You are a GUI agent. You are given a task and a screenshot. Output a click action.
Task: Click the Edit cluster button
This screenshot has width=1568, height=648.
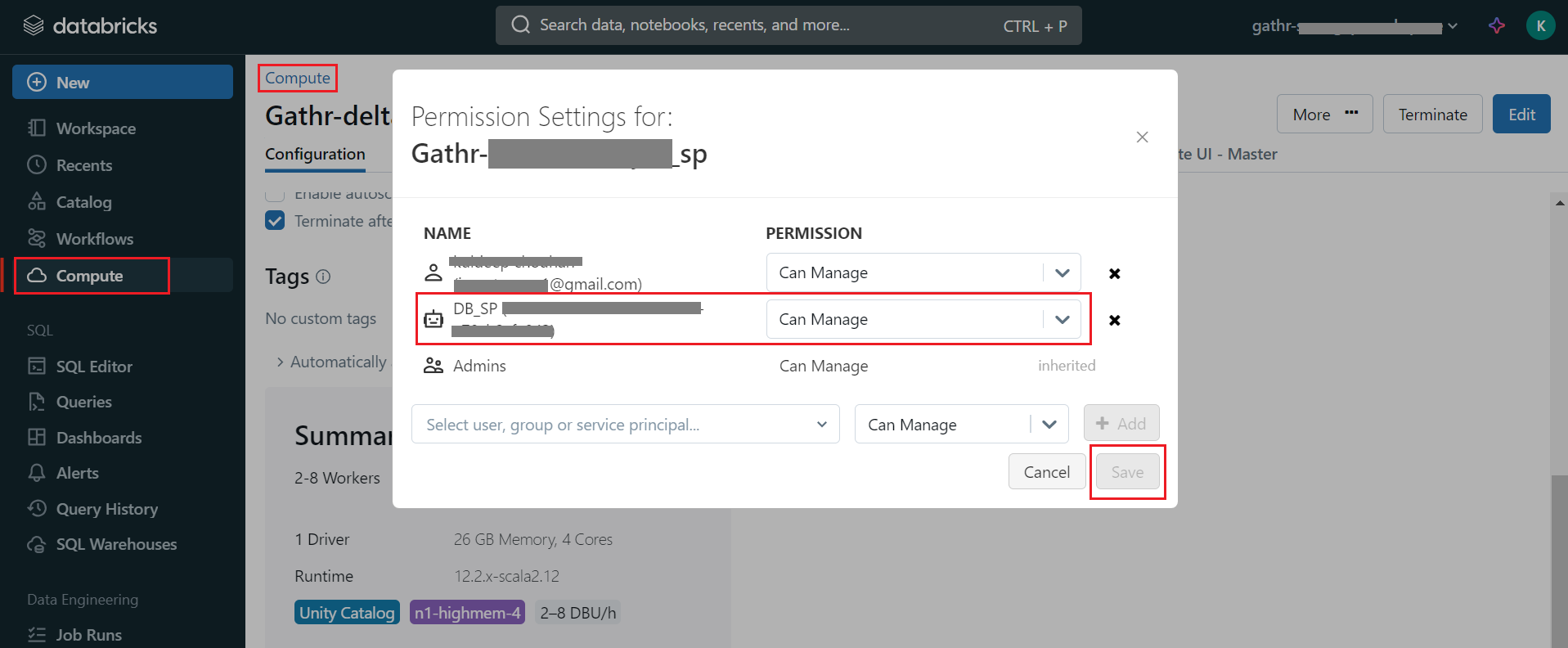tap(1521, 114)
